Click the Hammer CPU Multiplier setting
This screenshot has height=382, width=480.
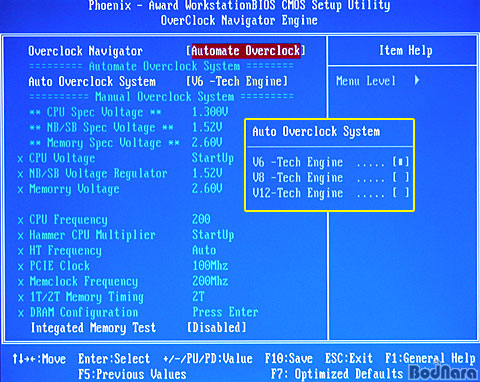[92, 235]
